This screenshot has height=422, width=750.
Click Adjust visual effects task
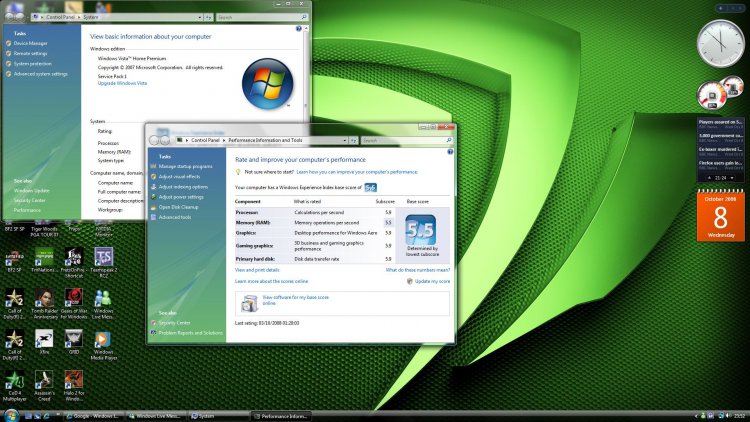click(x=179, y=177)
